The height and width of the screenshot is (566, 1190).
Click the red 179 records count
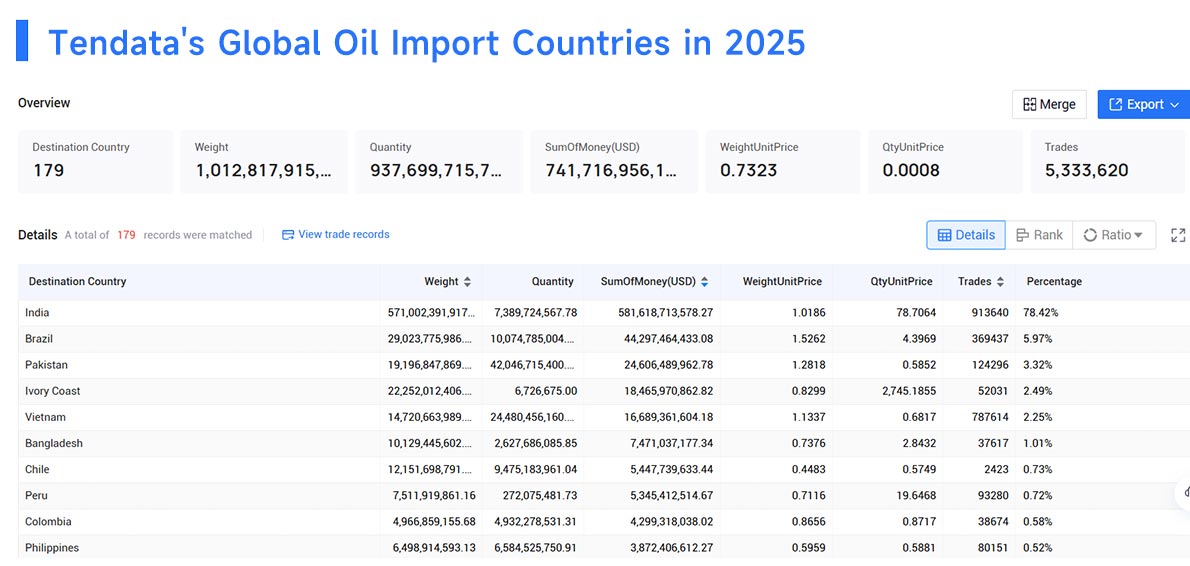tap(126, 235)
